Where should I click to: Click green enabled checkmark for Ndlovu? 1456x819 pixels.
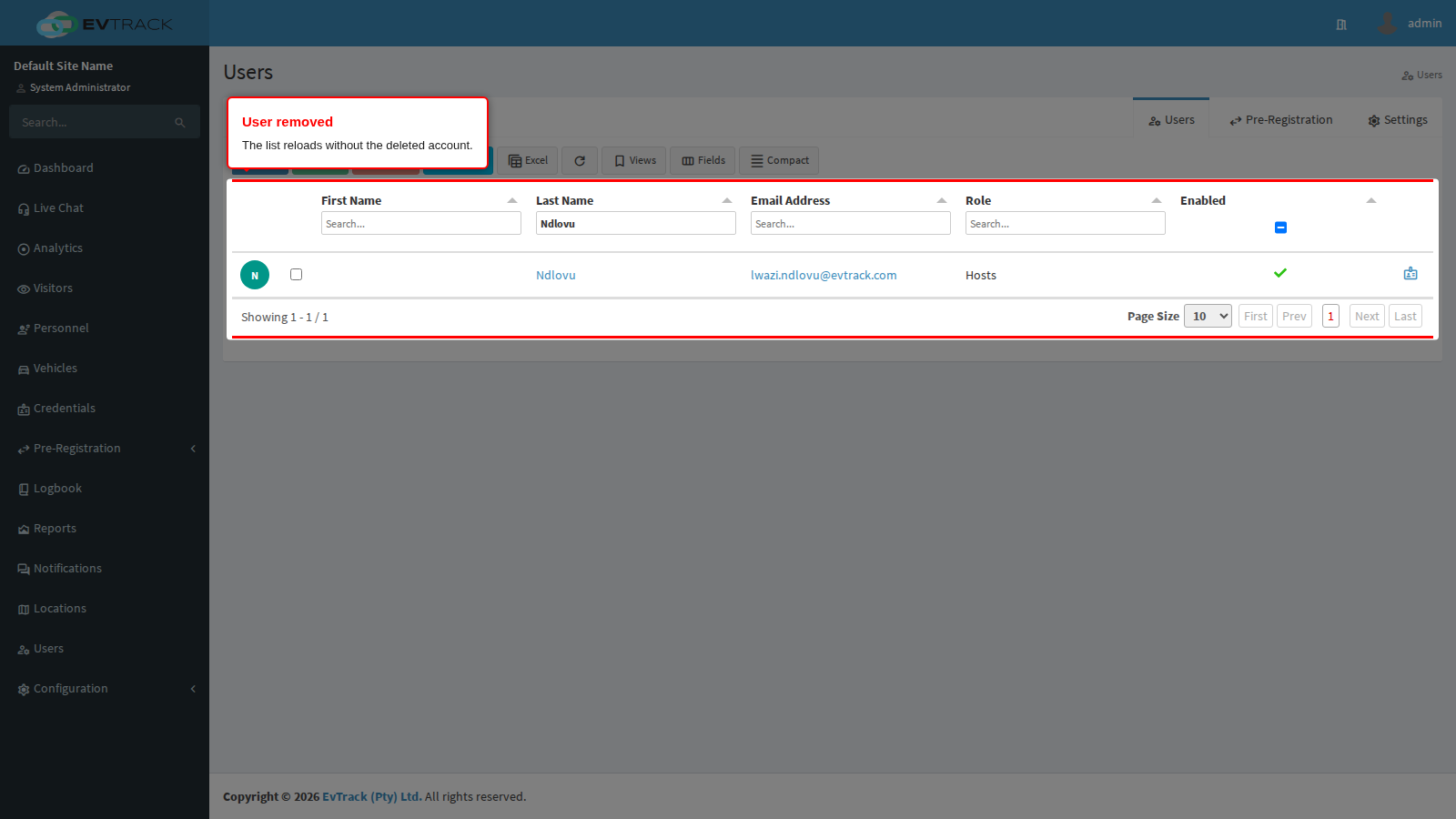point(1280,273)
